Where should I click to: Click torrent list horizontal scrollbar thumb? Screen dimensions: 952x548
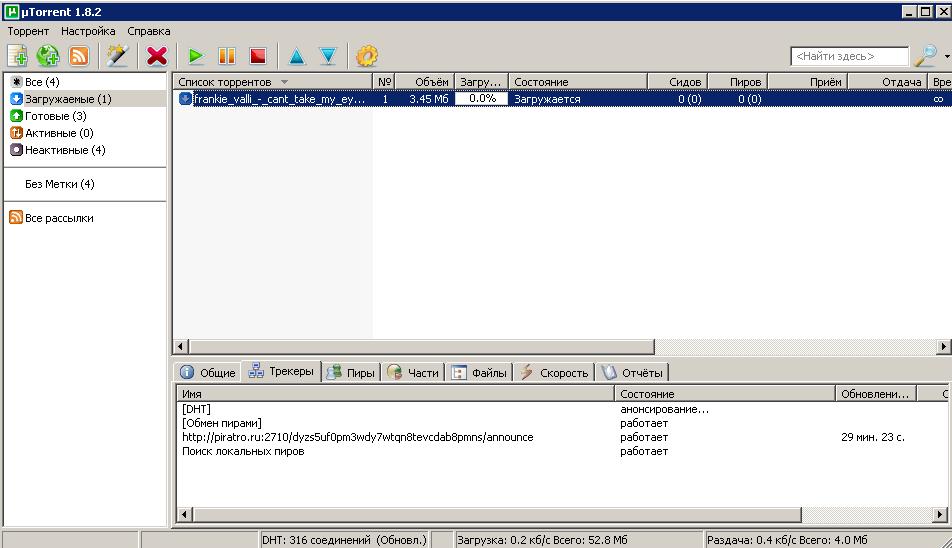coord(421,347)
